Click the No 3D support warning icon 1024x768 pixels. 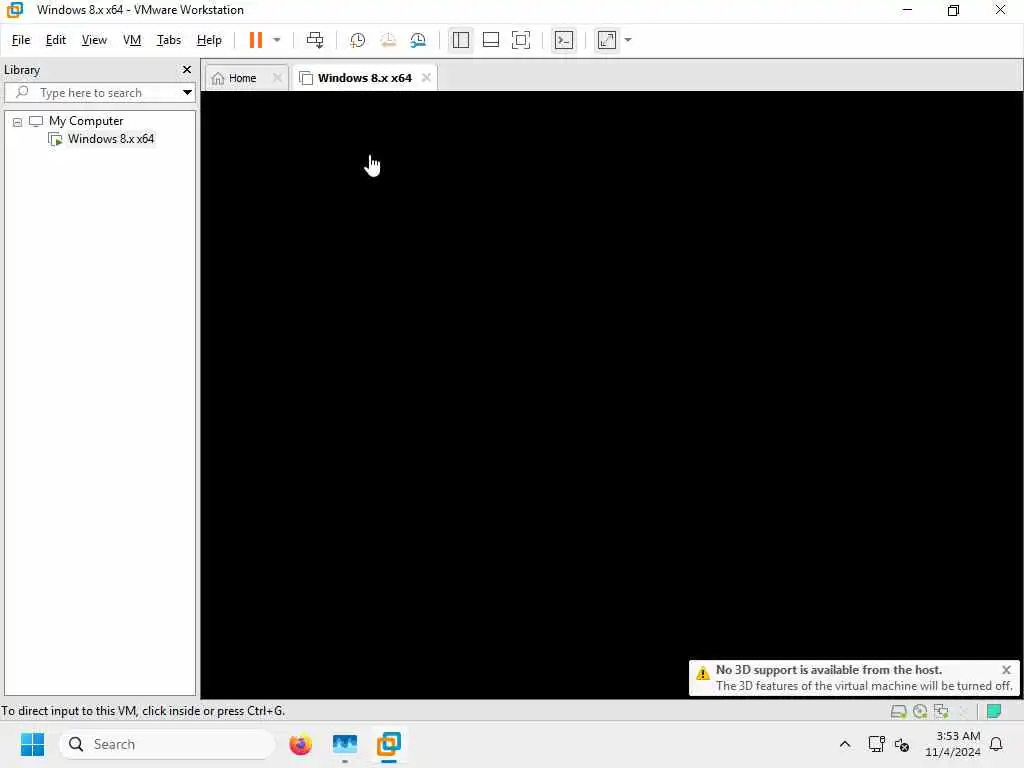(x=703, y=673)
